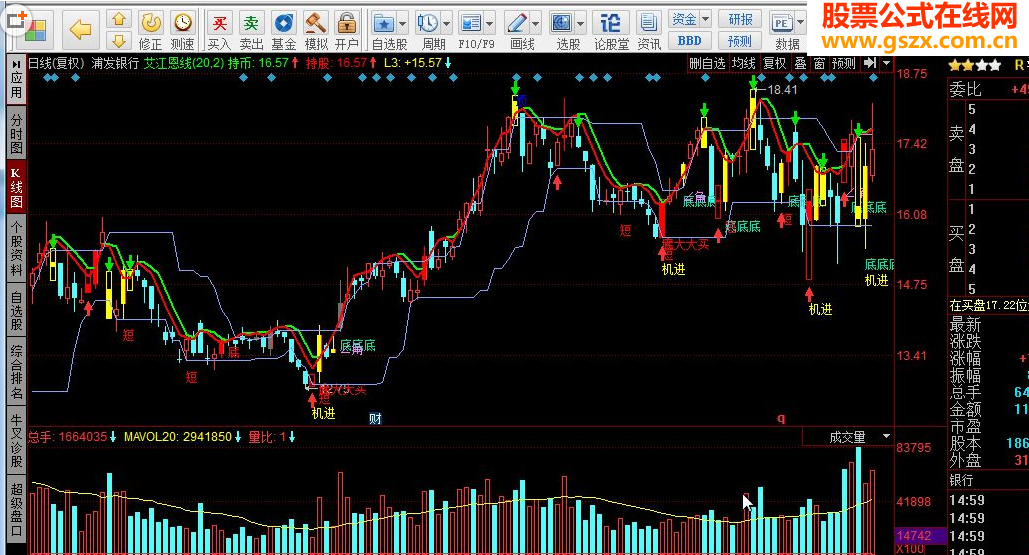Click the MAVOL20 volume average label
Screen dimensions: 1029x555
178,436
